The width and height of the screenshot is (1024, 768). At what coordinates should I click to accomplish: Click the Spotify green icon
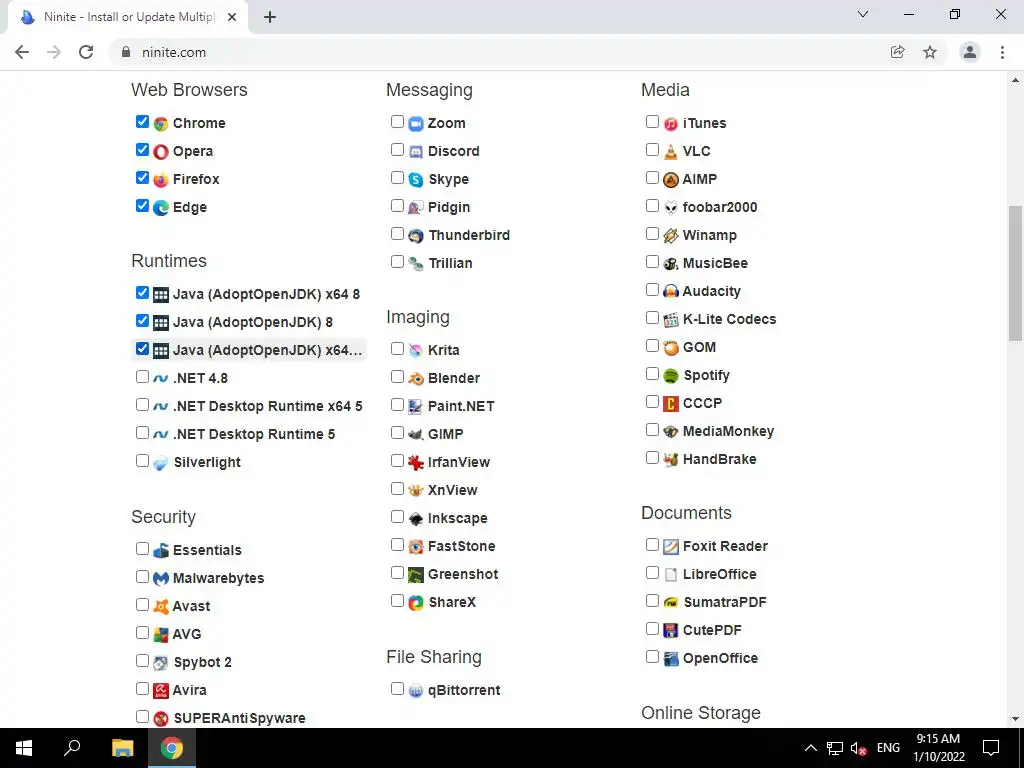[671, 376]
